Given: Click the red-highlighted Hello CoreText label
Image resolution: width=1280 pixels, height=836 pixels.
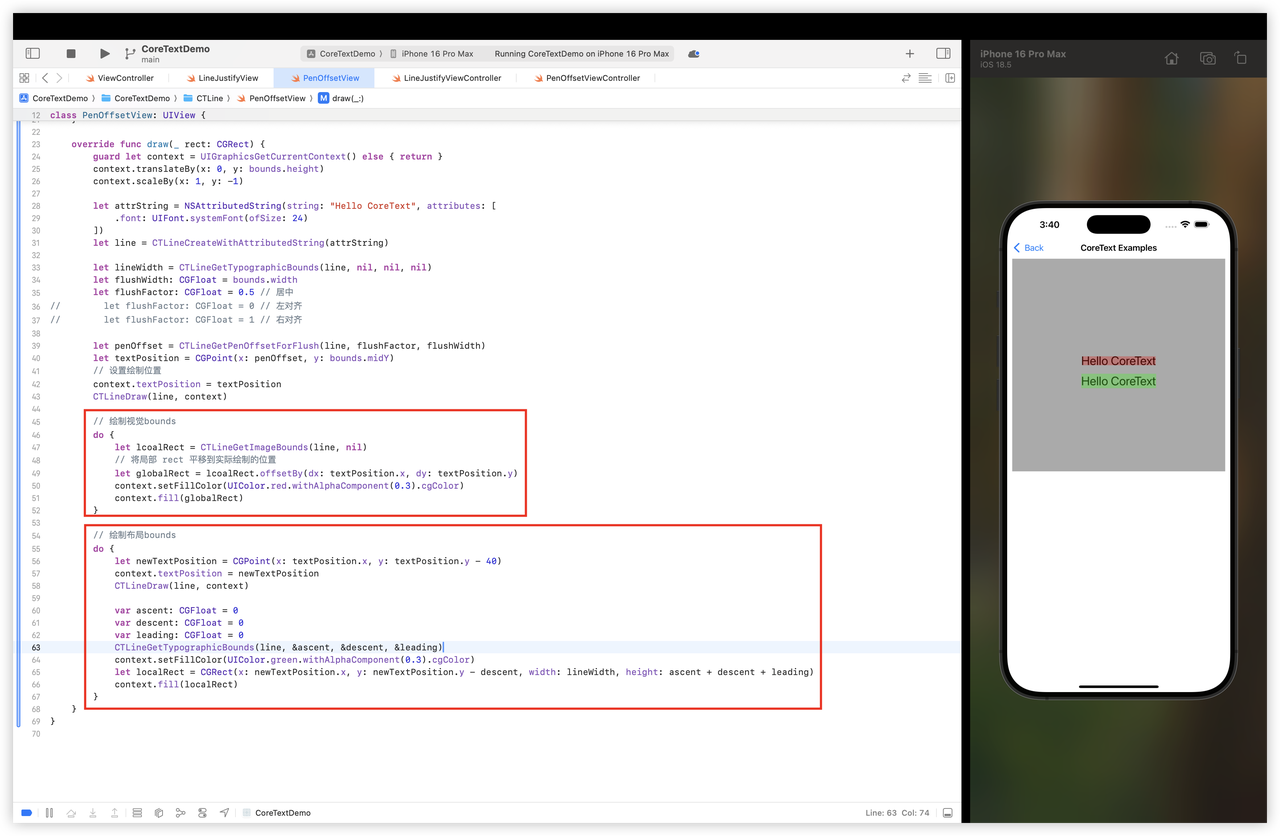Looking at the screenshot, I should pos(1118,361).
